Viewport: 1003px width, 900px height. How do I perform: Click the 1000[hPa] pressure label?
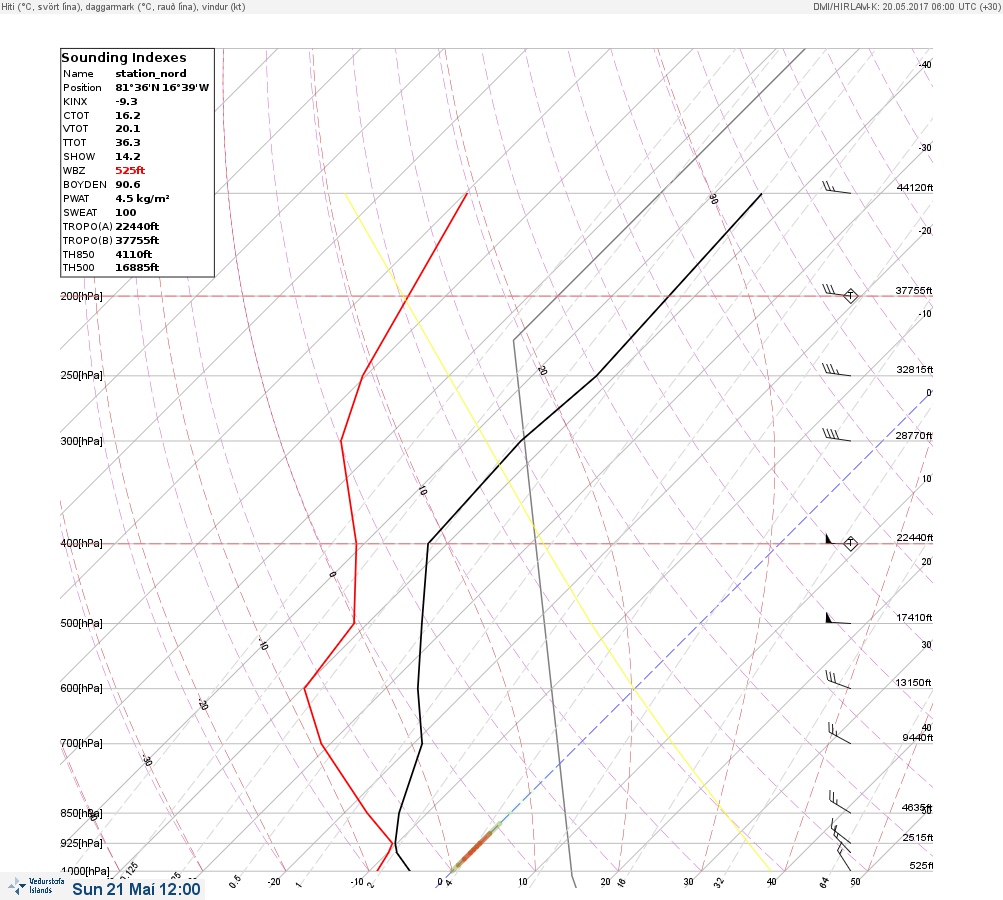click(84, 871)
